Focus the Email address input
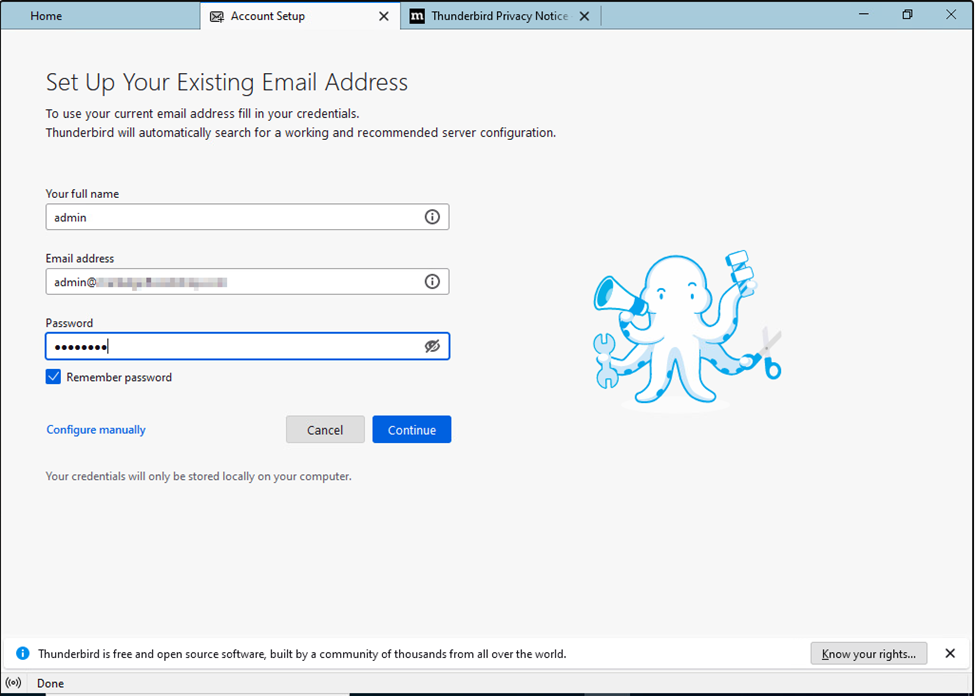 (247, 282)
